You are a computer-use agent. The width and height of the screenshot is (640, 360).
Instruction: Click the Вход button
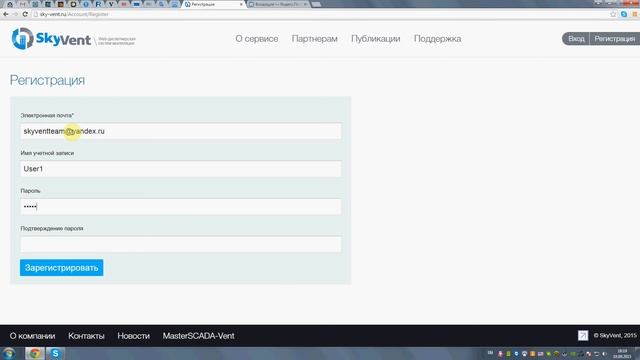point(576,39)
